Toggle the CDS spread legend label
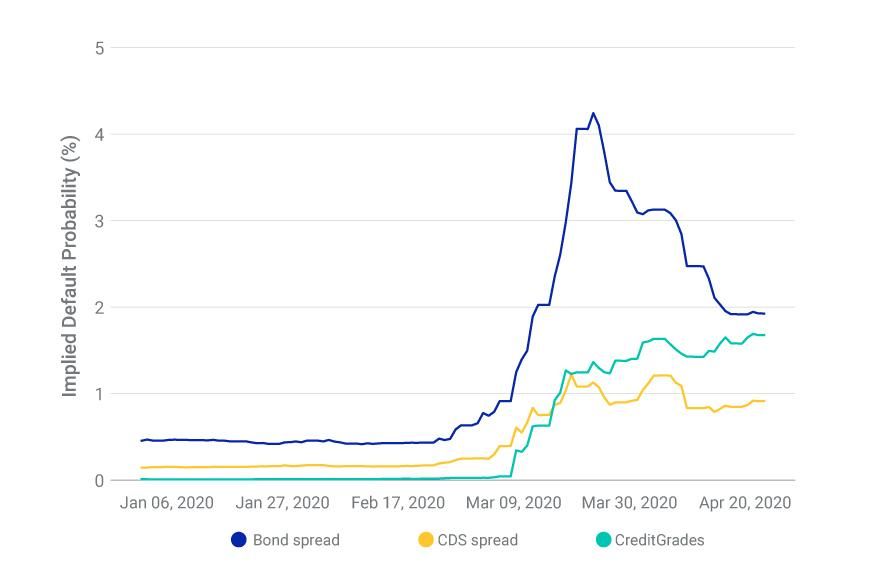870x570 pixels. (x=478, y=540)
